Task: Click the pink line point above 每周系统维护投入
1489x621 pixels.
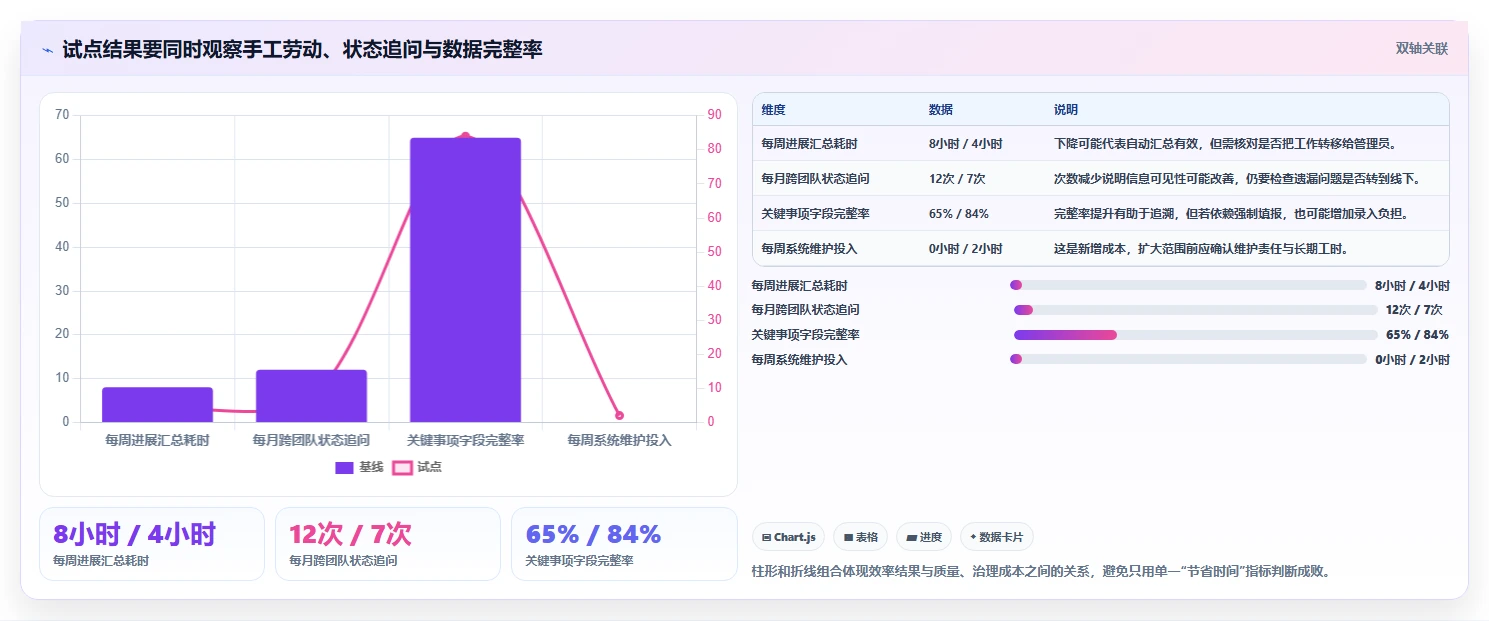Action: [619, 415]
